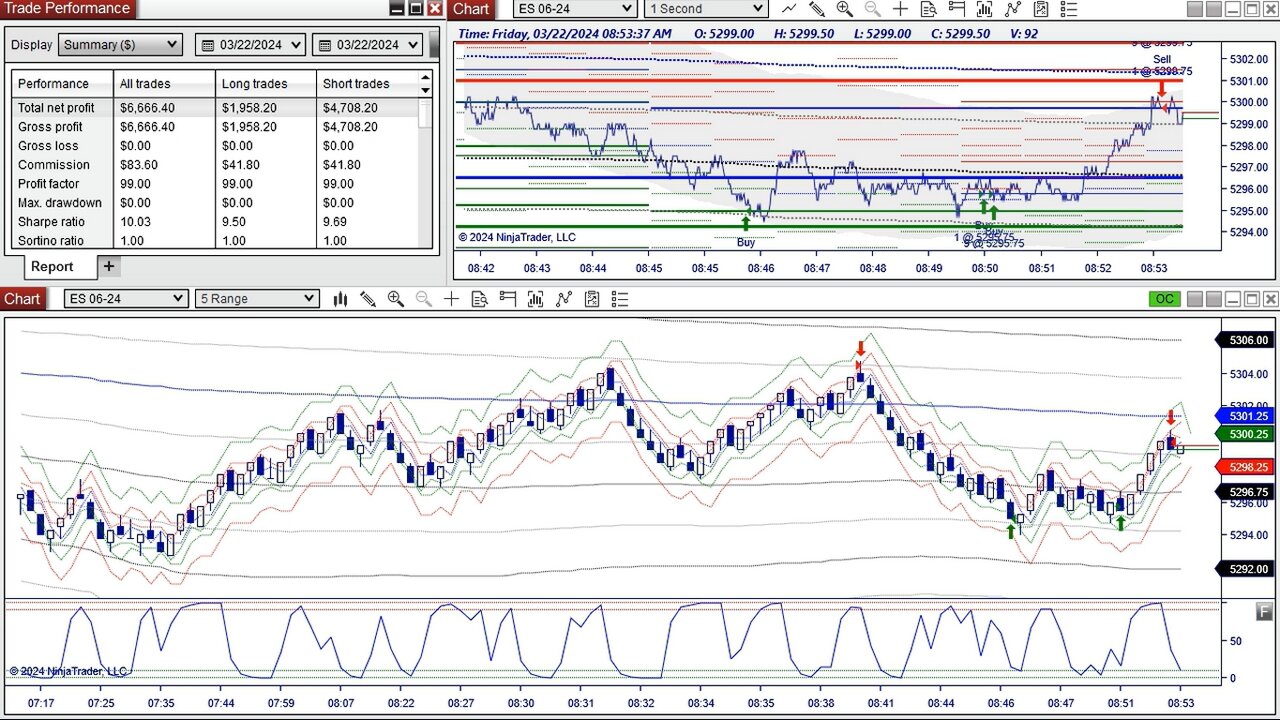This screenshot has width=1280, height=720.
Task: Toggle the green OC button on bottom chart
Action: point(1165,299)
